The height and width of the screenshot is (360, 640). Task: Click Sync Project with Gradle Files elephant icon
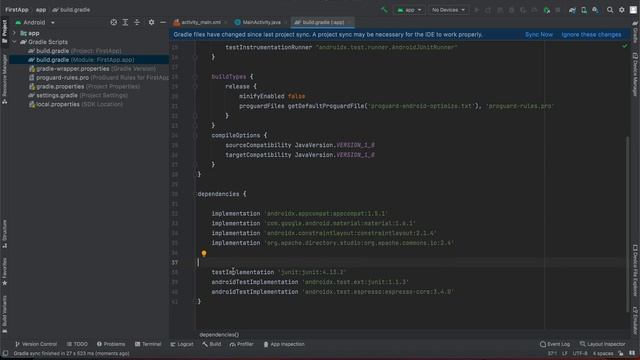(x=572, y=10)
